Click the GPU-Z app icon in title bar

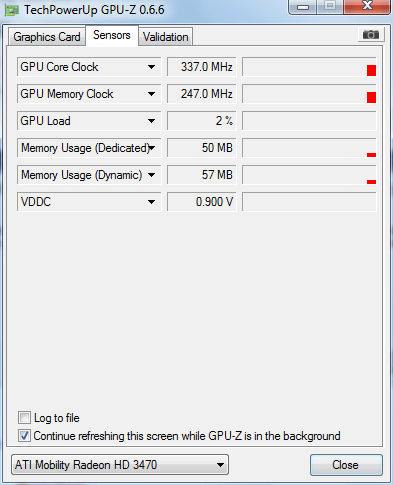(12, 10)
